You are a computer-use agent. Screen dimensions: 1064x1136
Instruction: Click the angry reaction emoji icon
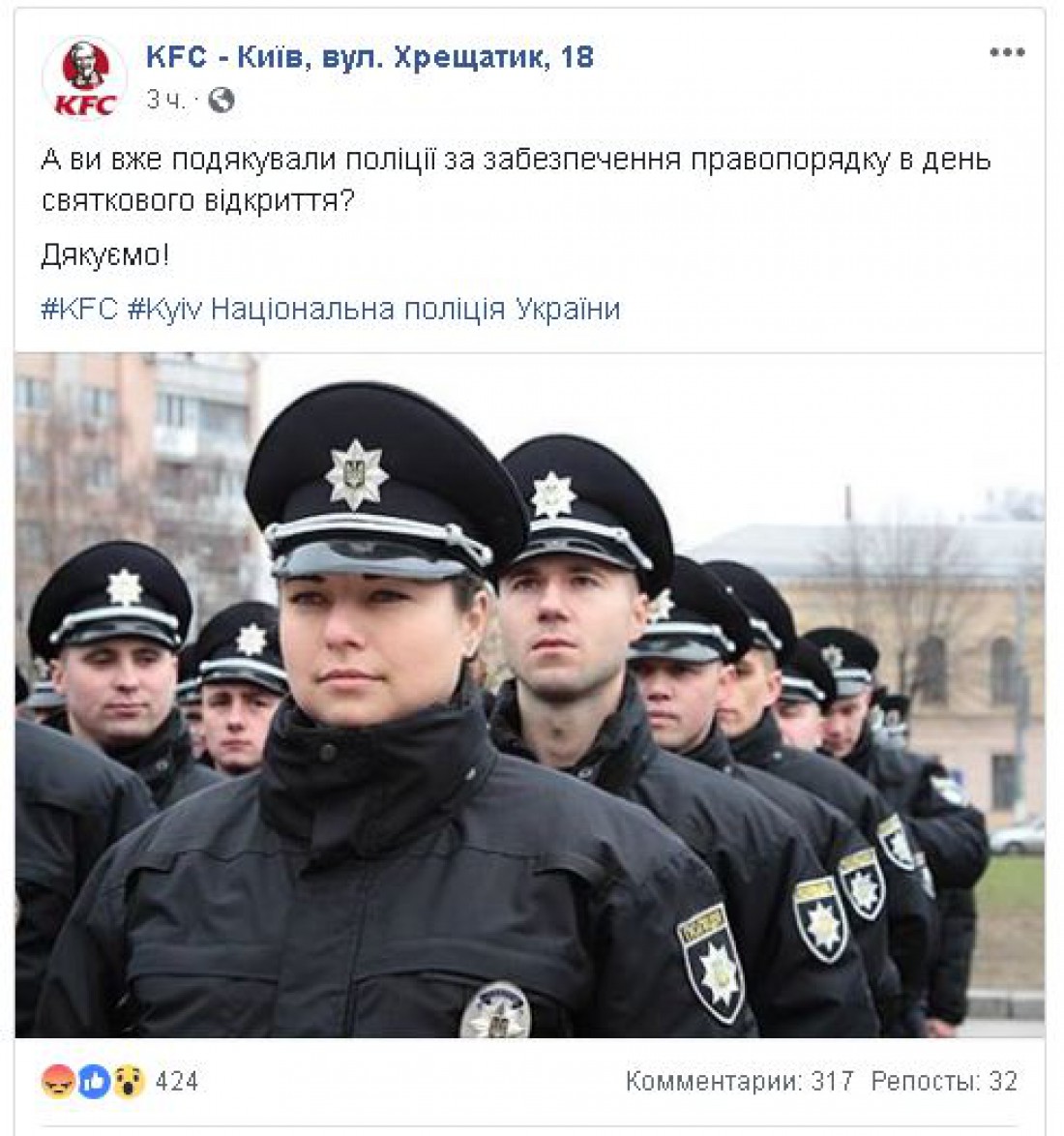58,1081
